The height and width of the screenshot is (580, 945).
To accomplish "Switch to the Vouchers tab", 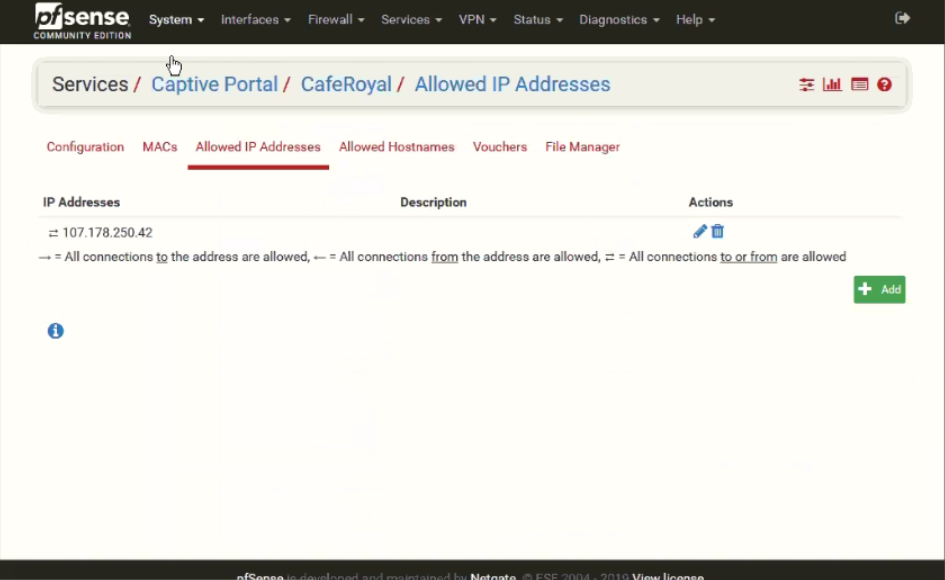I will 500,147.
